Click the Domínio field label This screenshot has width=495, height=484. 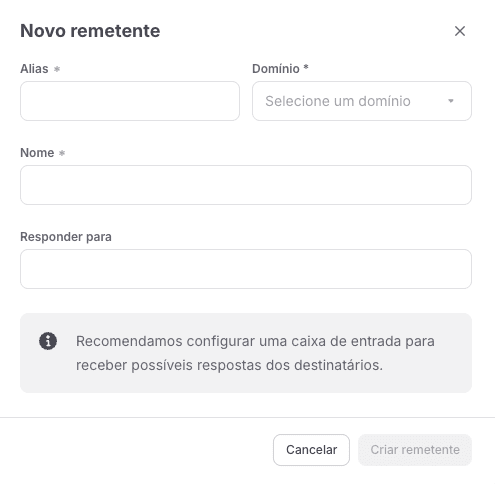(276, 69)
